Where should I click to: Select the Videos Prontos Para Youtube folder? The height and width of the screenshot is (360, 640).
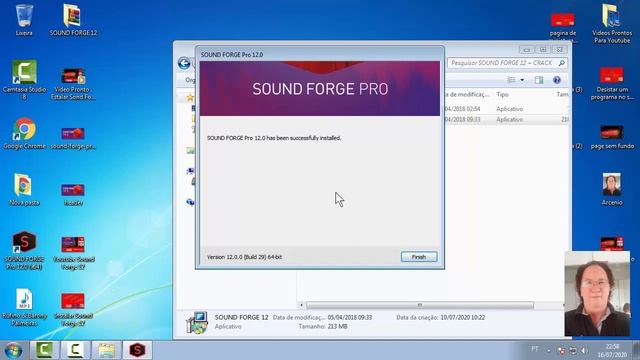(611, 23)
